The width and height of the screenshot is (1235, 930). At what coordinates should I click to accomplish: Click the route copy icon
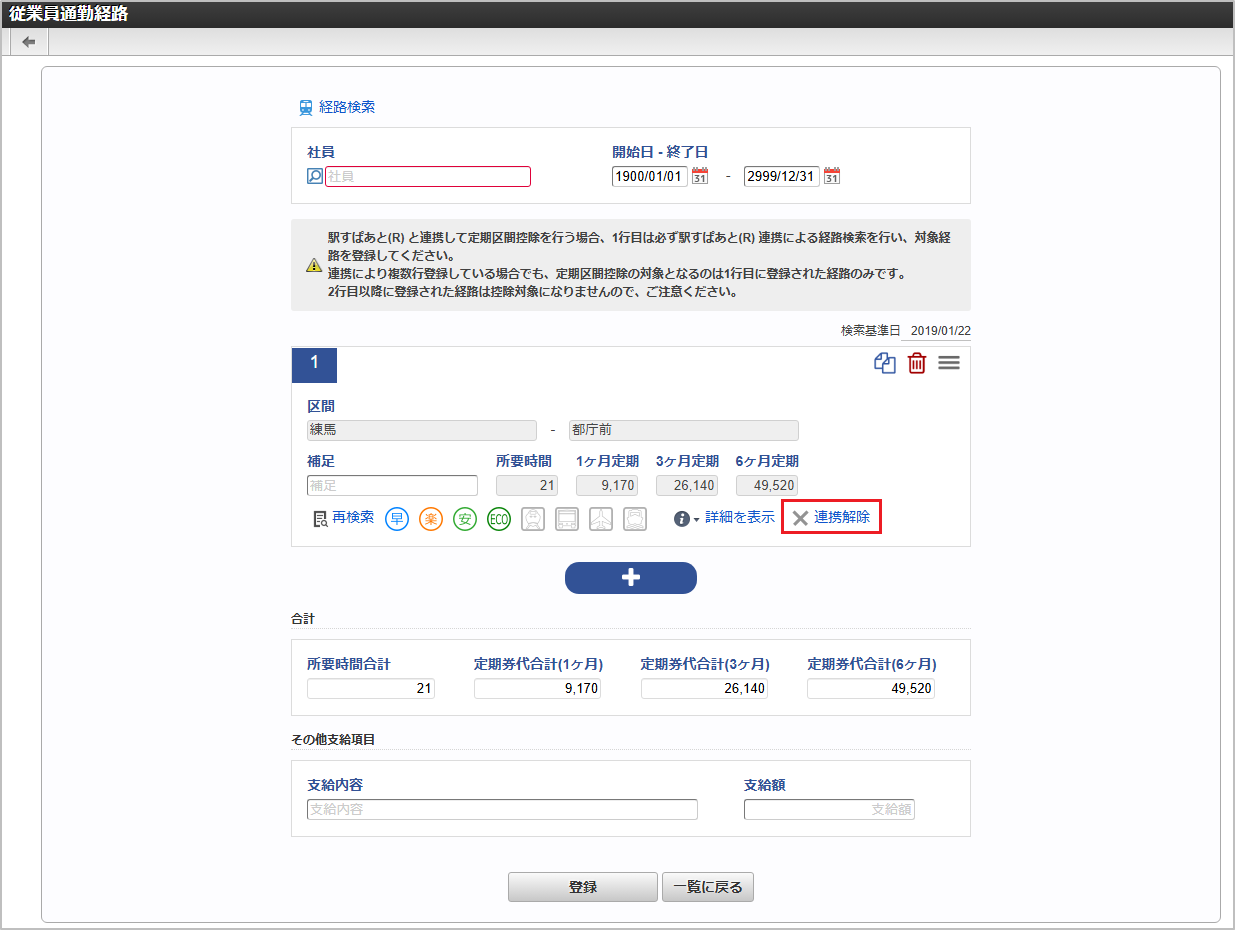pos(884,363)
